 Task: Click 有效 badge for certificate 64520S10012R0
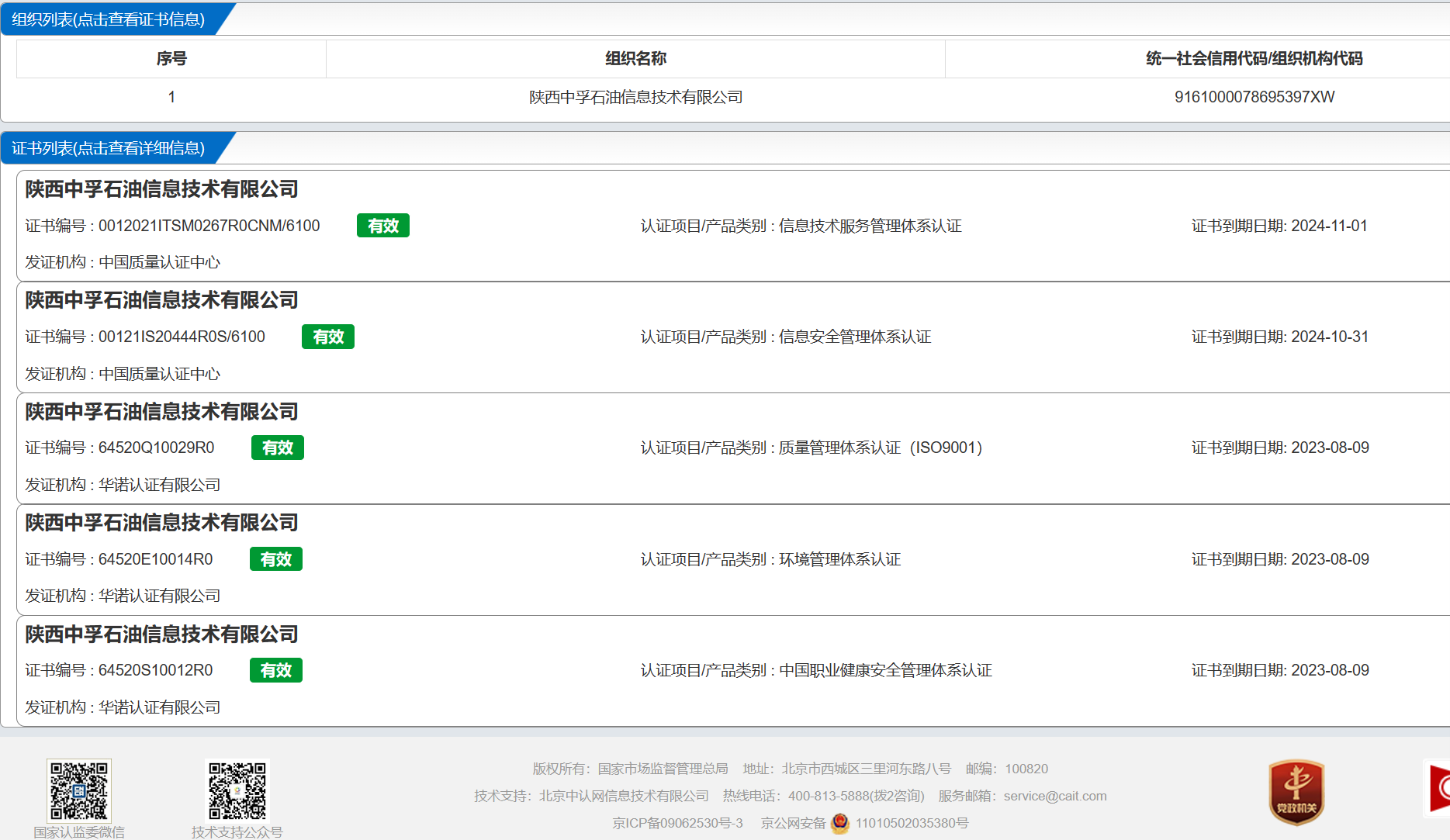(x=276, y=670)
